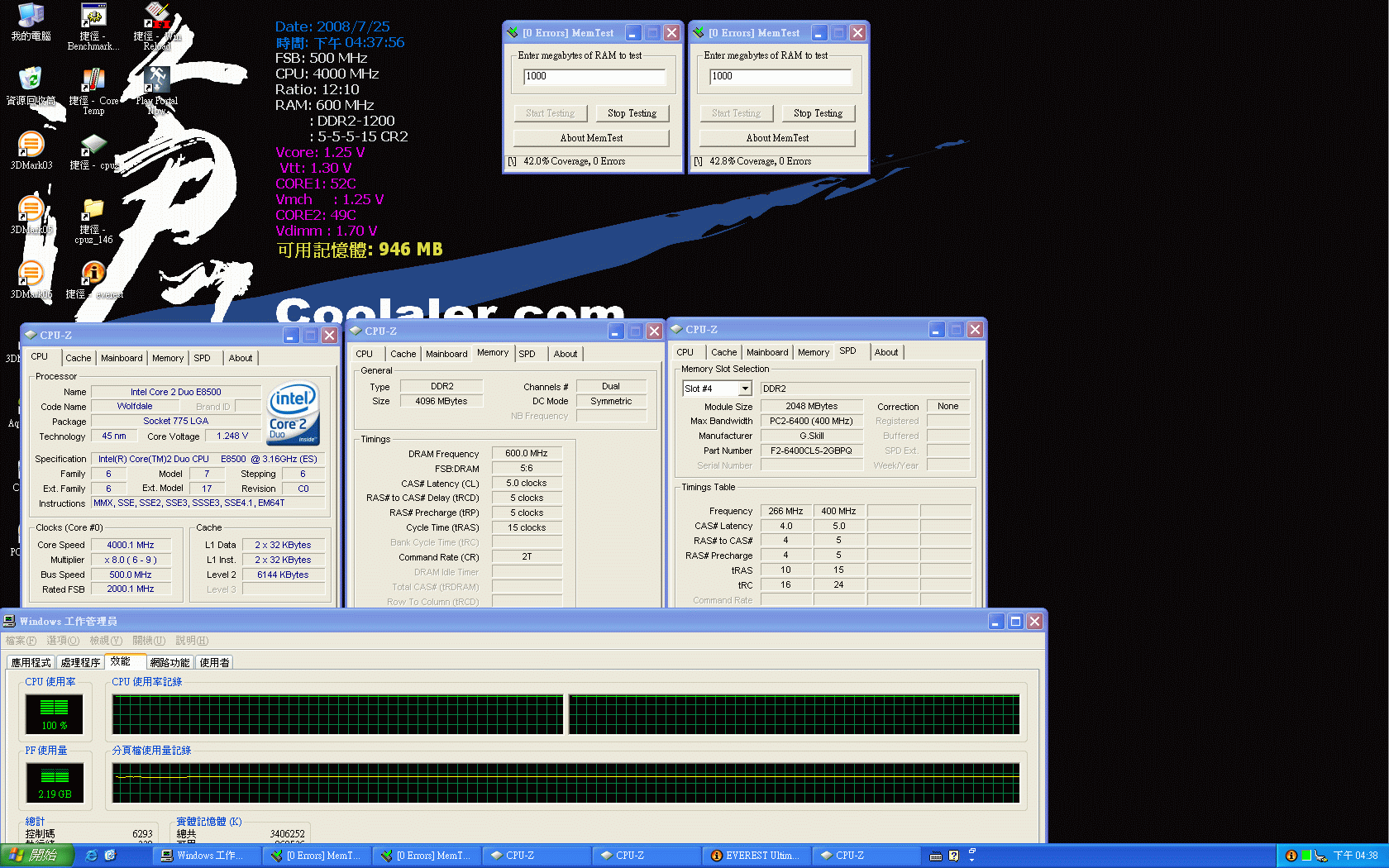This screenshot has width=1389, height=868.
Task: Click DRAM Frequency value 600.0 MHz
Action: coord(527,453)
